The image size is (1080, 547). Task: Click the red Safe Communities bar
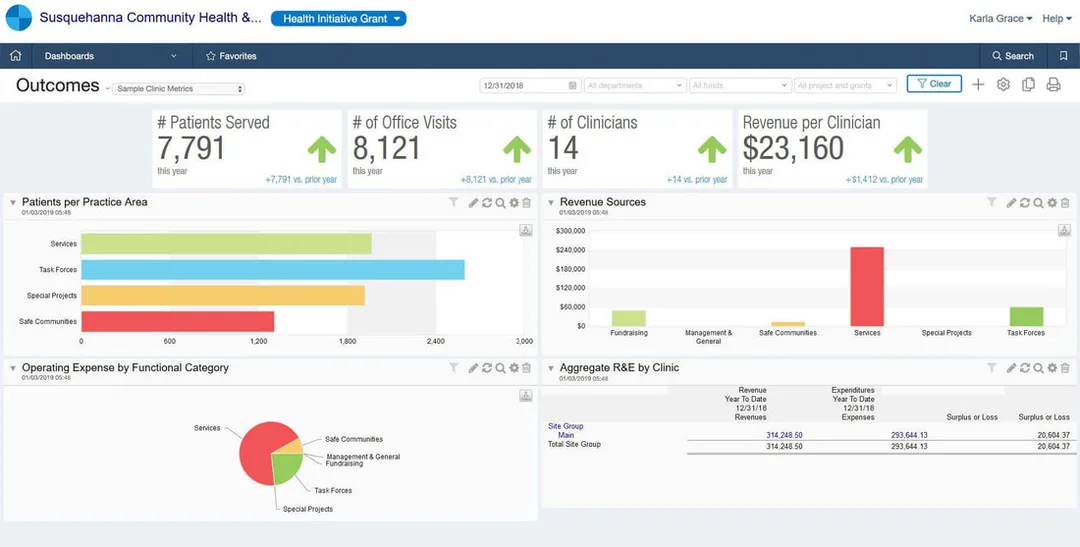point(178,322)
